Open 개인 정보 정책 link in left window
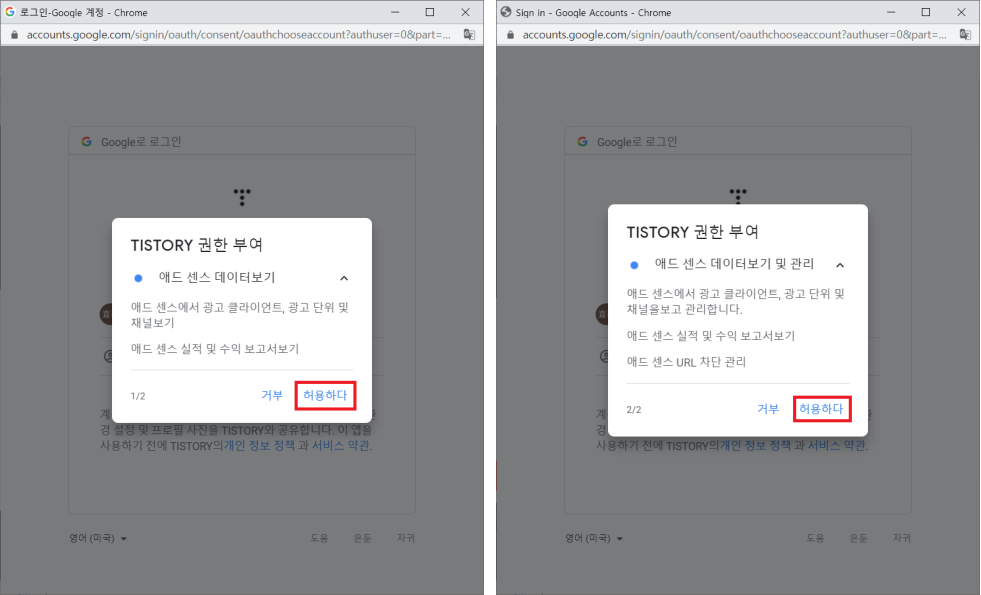The width and height of the screenshot is (981, 595). point(259,445)
